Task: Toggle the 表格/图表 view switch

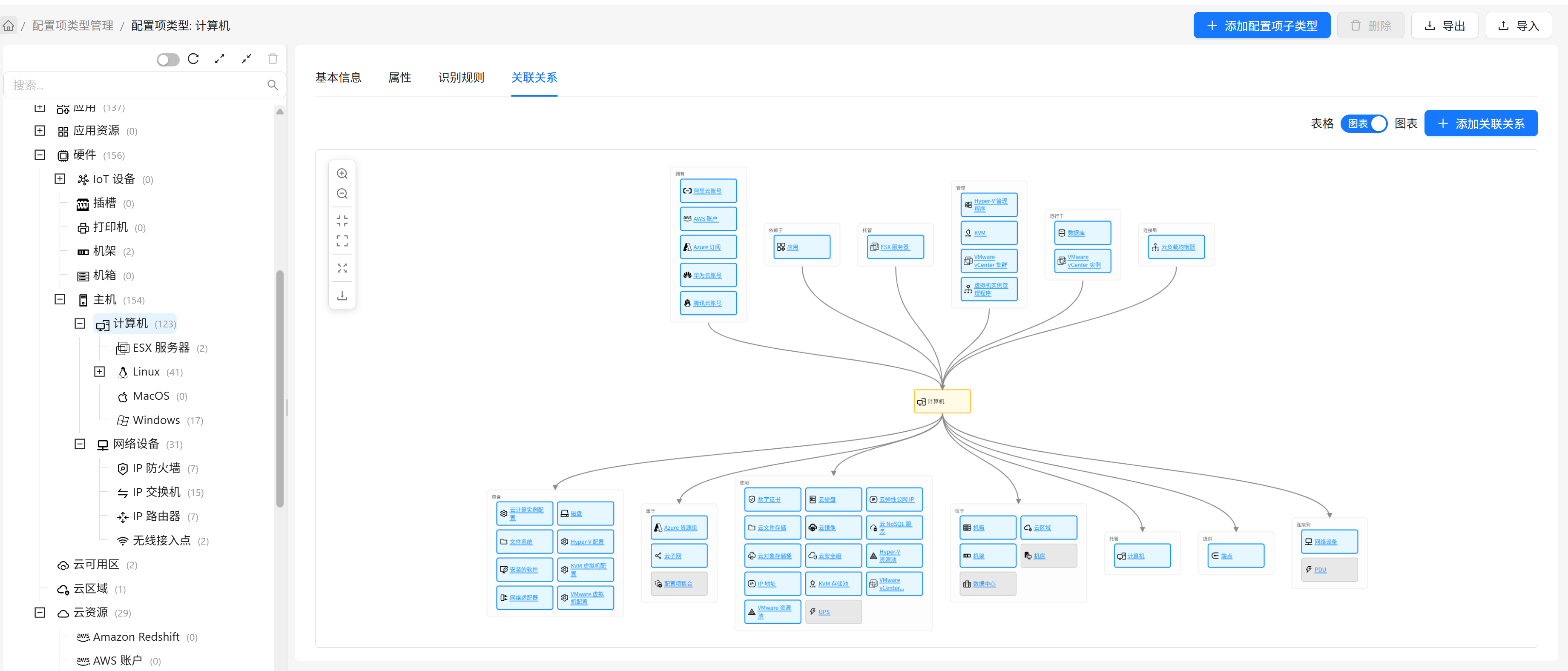Action: point(1364,124)
